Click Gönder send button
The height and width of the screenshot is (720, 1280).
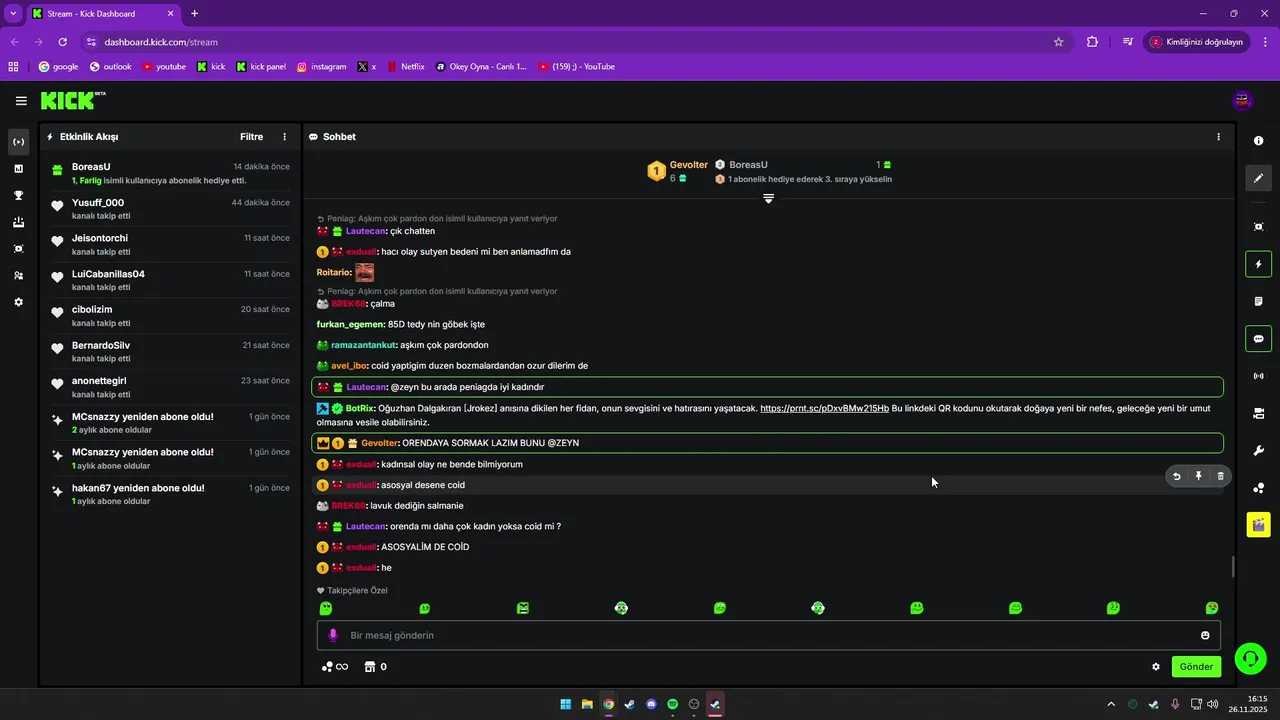click(x=1196, y=667)
